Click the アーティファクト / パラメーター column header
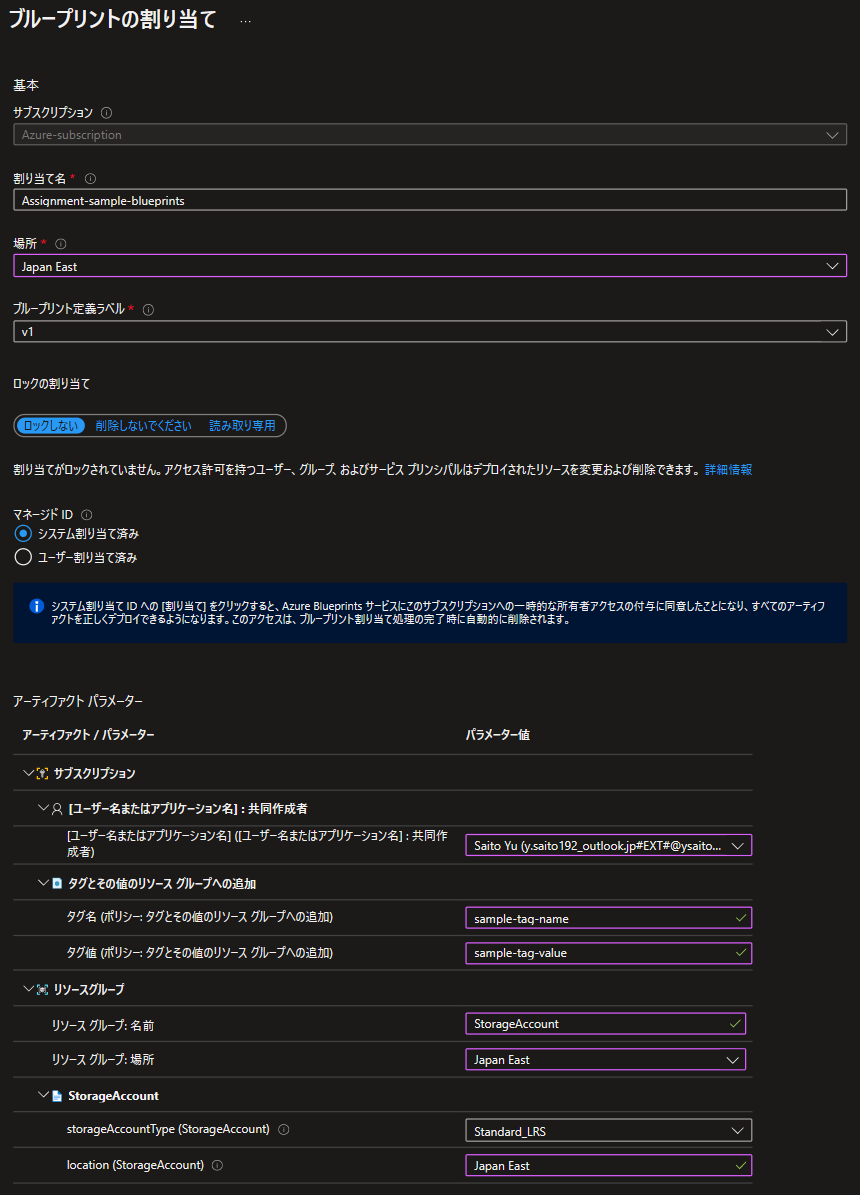 point(88,735)
